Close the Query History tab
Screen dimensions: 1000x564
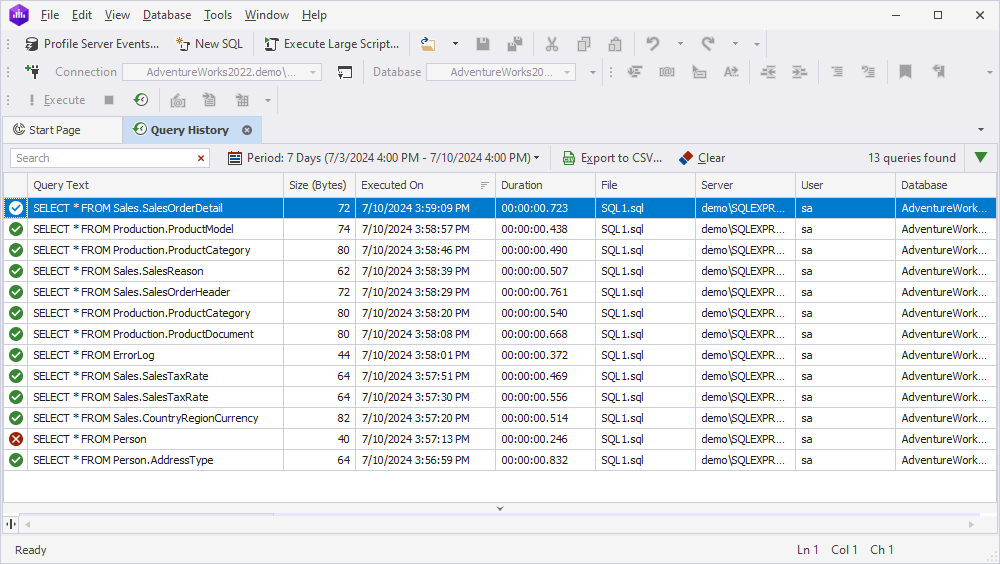pos(247,130)
